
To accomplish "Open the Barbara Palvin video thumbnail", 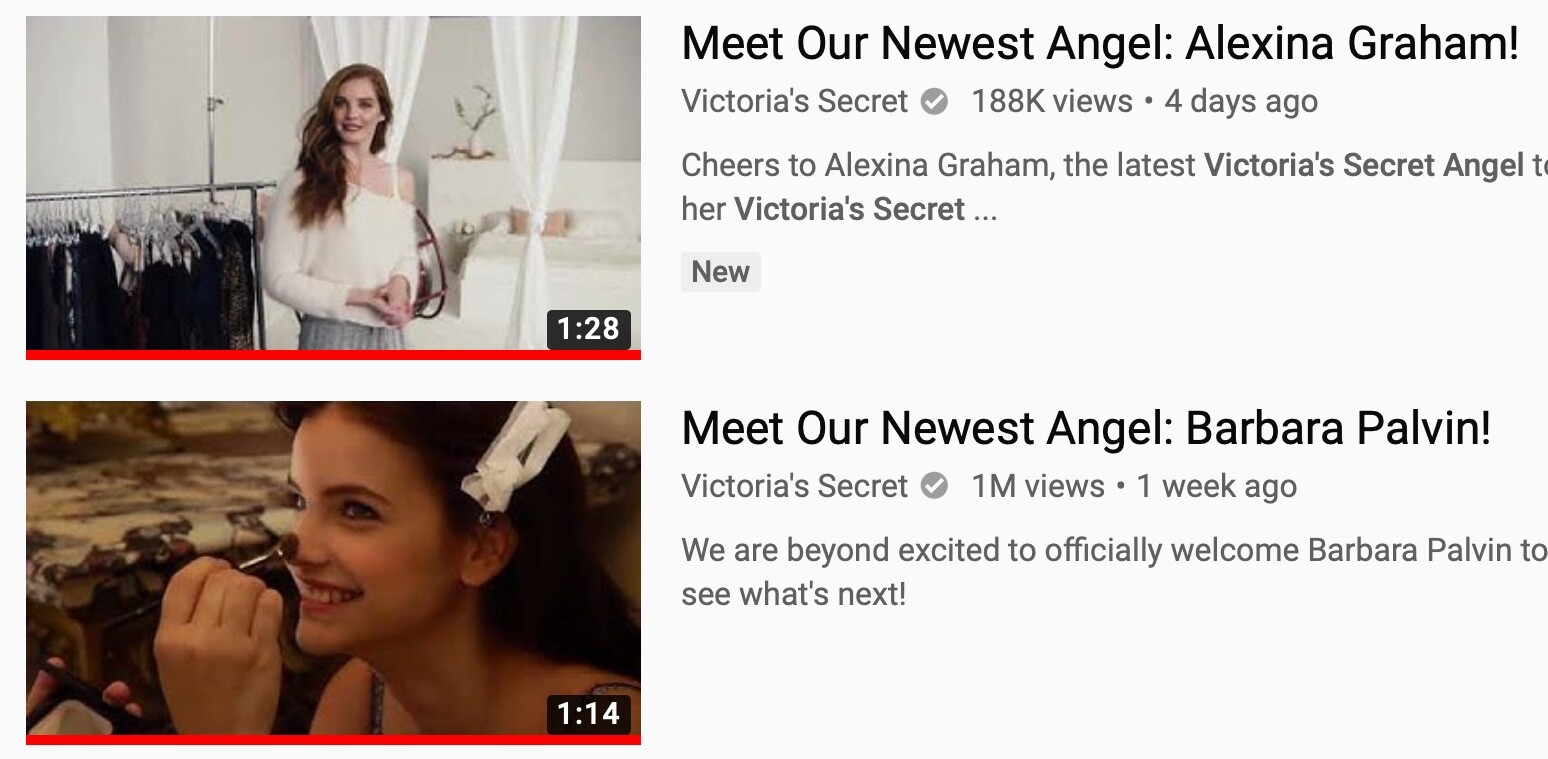I will [333, 572].
